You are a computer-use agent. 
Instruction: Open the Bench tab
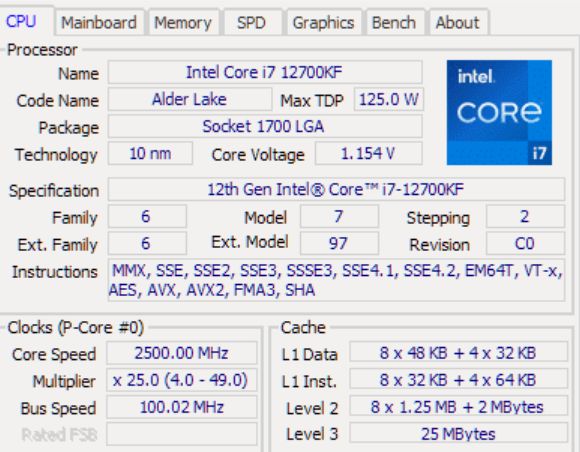pos(394,23)
